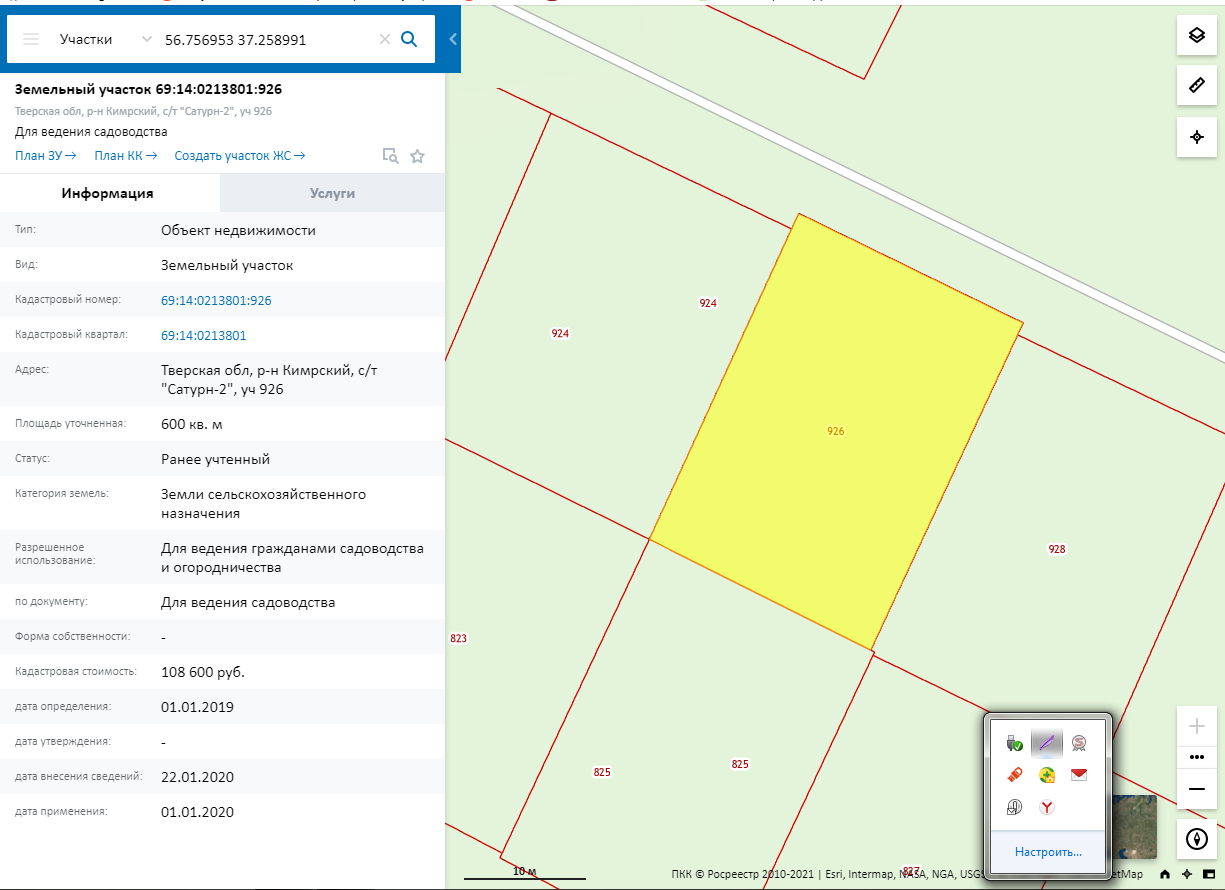Viewport: 1225px width, 890px height.
Task: Zoom out the map with minus button
Action: 1196,789
